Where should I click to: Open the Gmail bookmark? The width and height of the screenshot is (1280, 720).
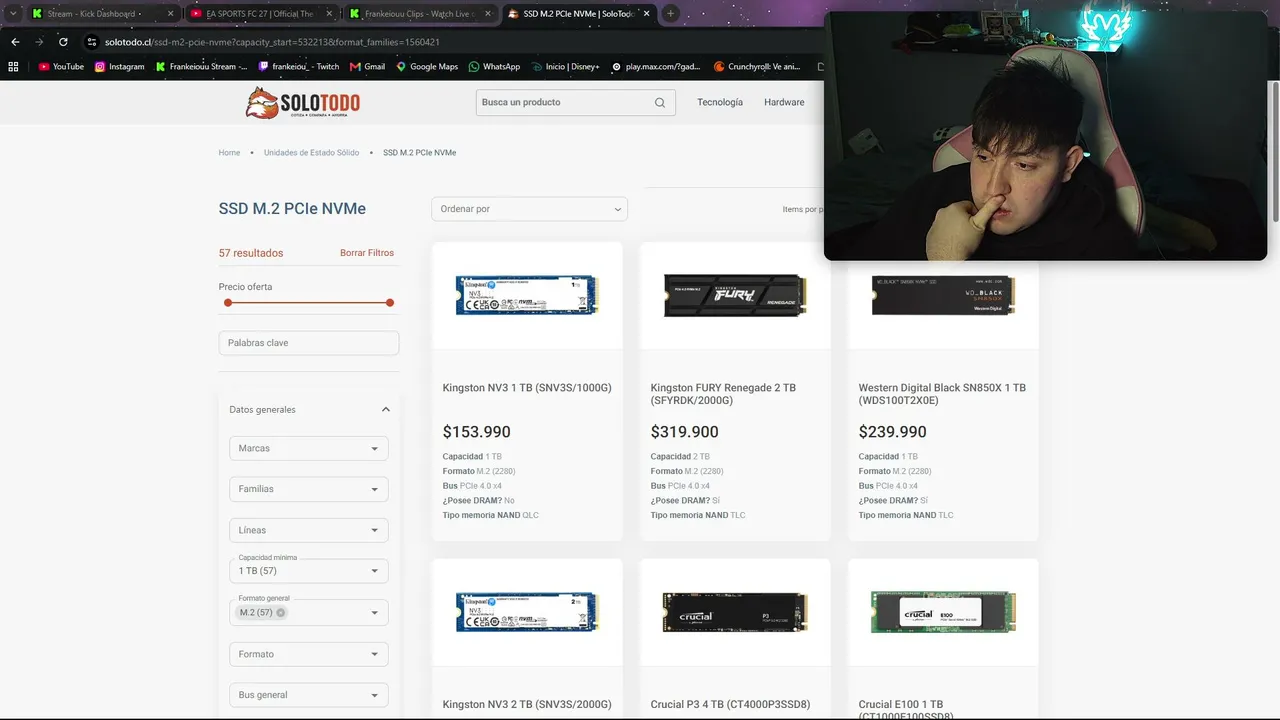[367, 67]
